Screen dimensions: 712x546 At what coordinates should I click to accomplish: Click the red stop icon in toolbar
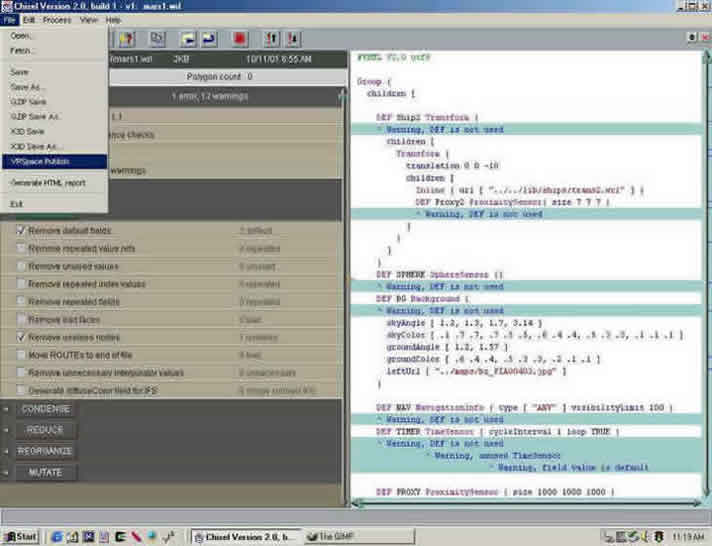[x=240, y=39]
